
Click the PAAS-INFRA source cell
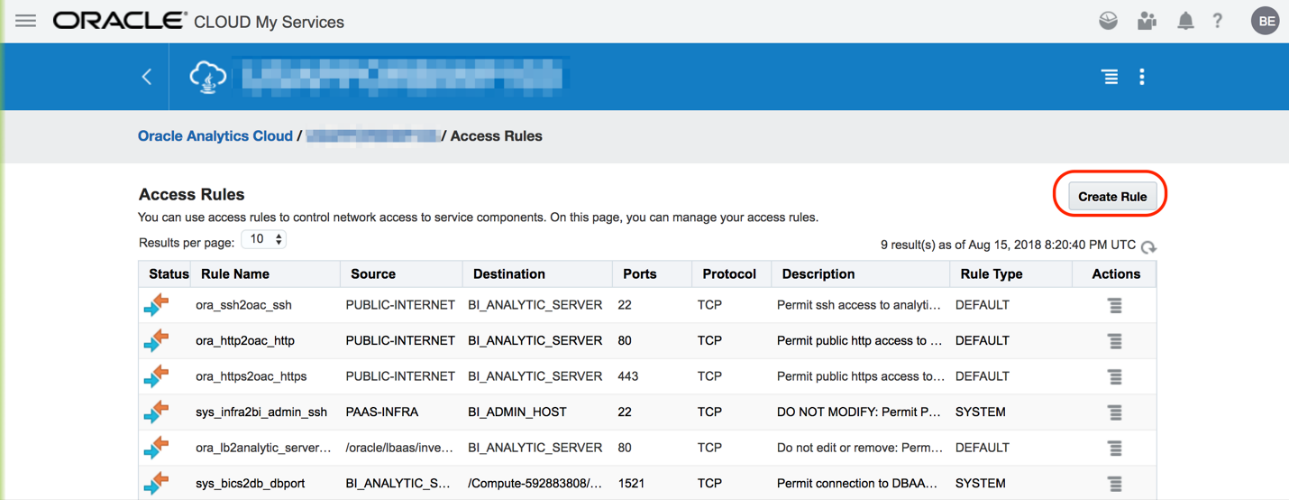(382, 412)
